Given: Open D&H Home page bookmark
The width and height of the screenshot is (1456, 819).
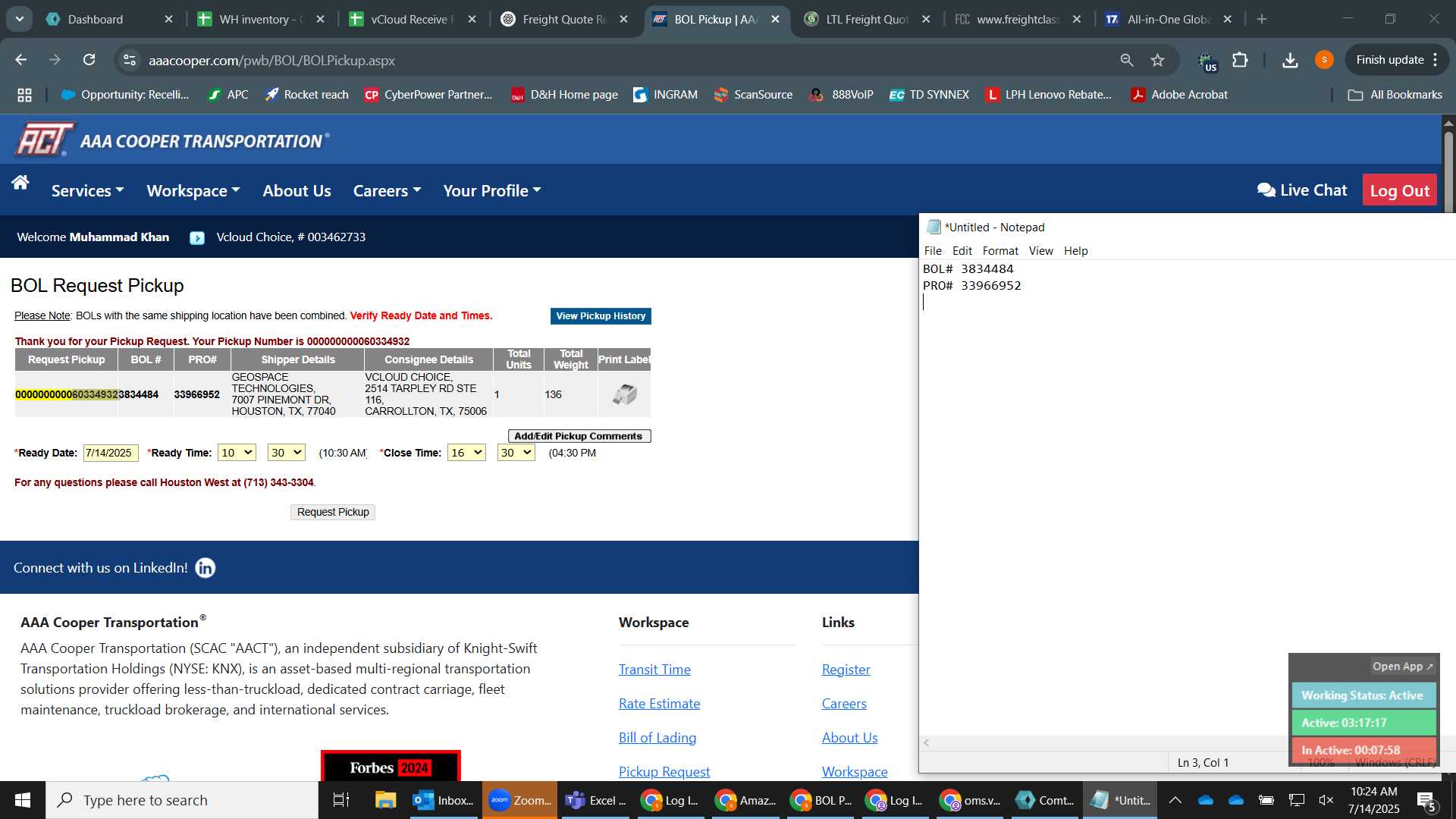Looking at the screenshot, I should click(564, 95).
